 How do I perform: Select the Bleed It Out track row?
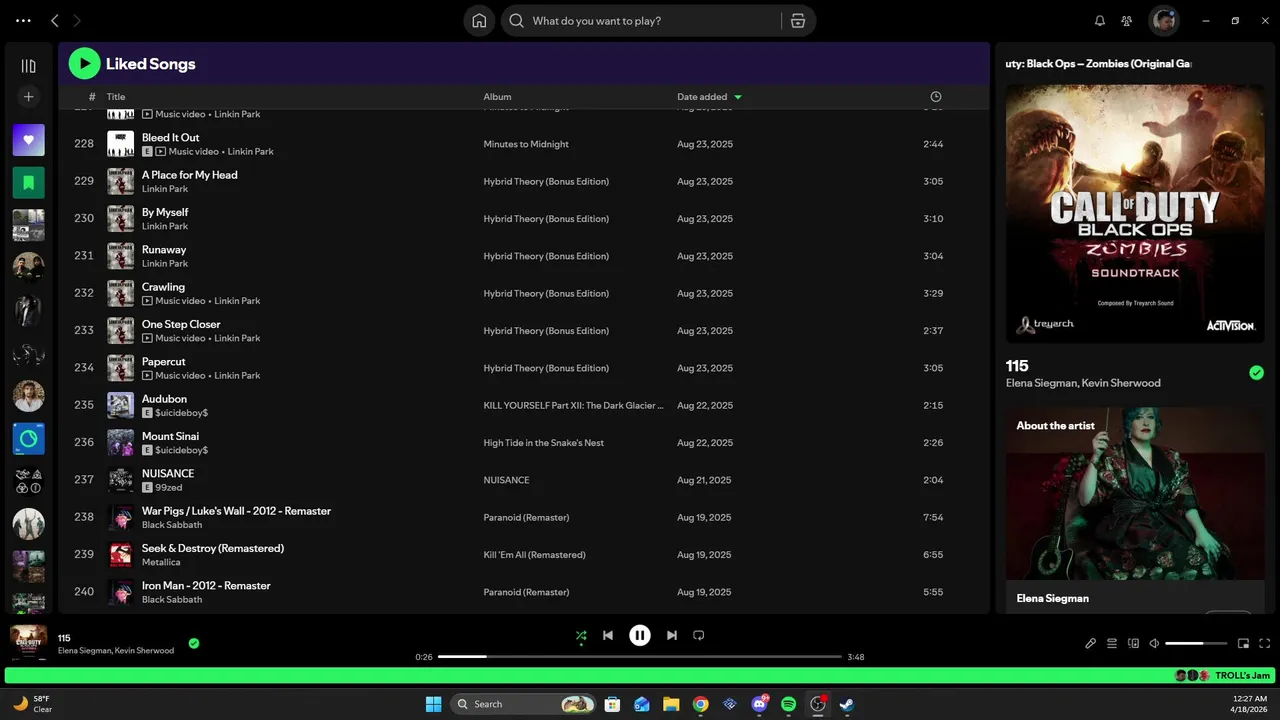pos(524,144)
